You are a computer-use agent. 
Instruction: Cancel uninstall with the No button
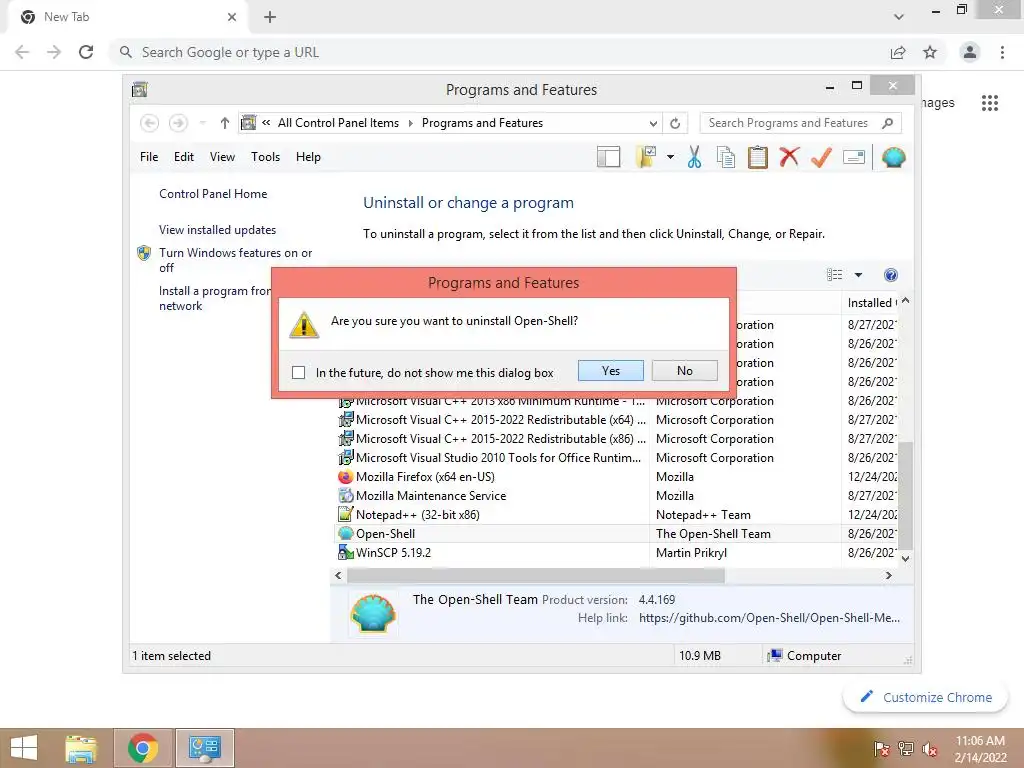coord(684,370)
